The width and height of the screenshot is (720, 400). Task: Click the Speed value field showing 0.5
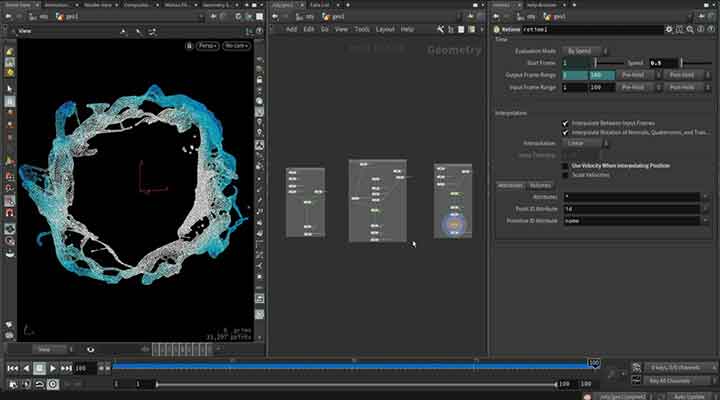tap(663, 63)
